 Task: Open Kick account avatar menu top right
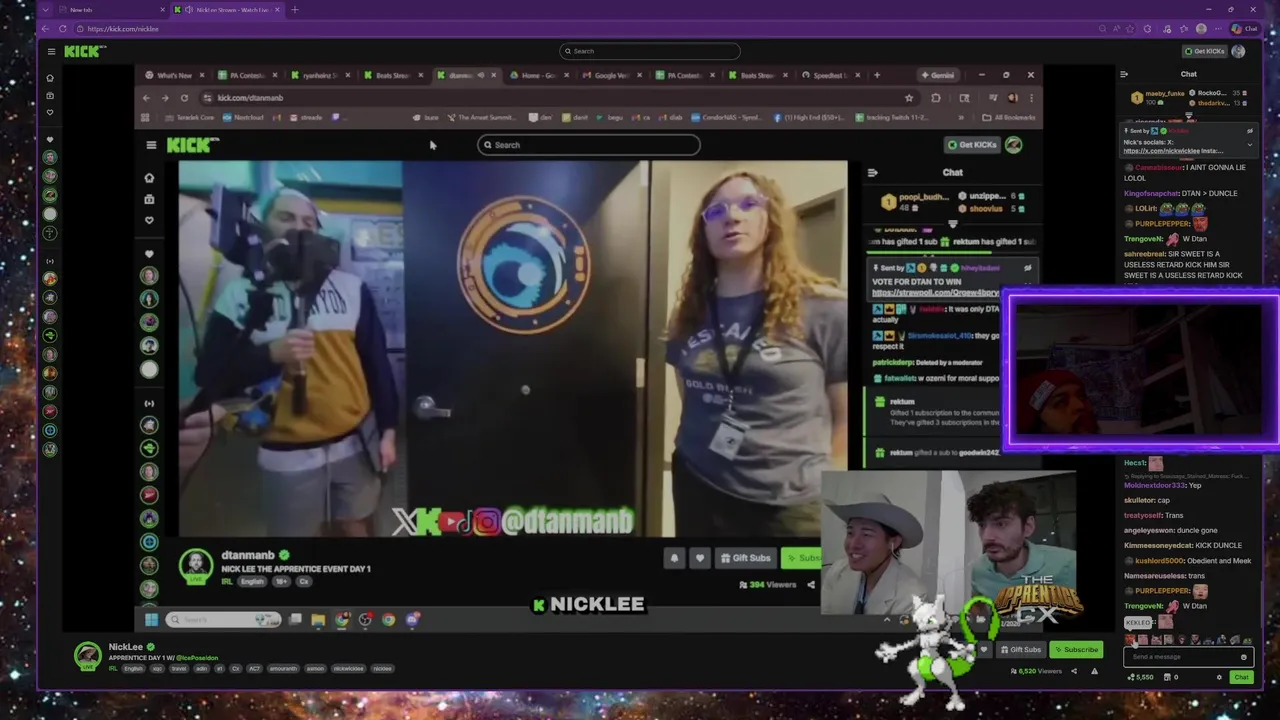1238,51
